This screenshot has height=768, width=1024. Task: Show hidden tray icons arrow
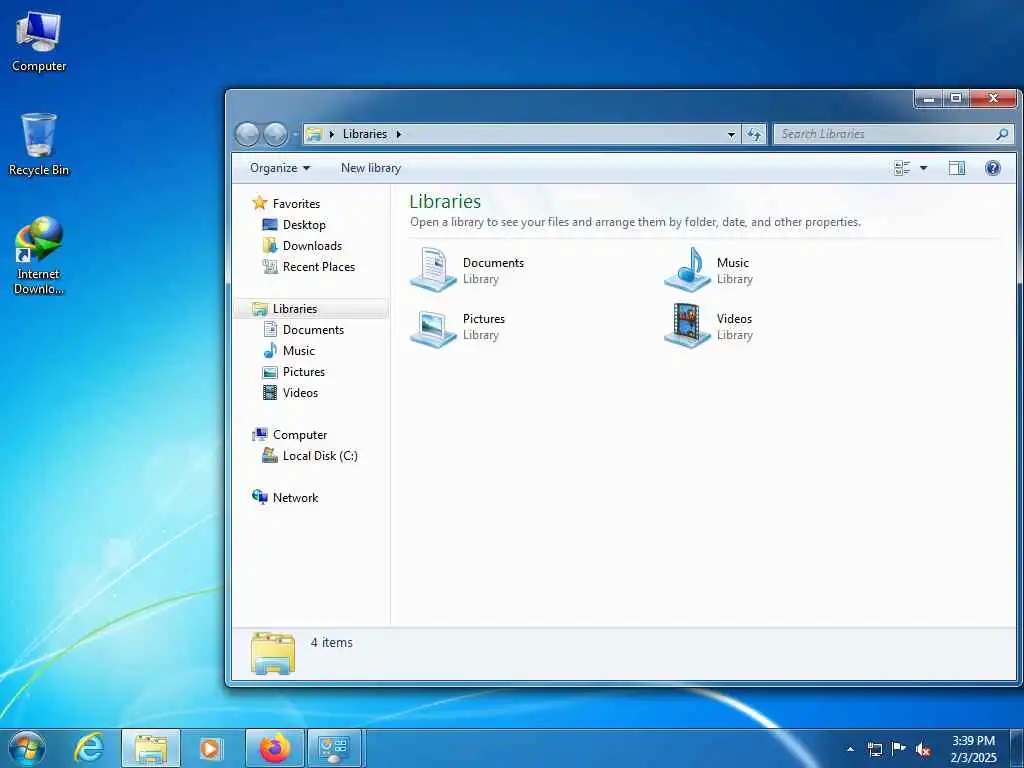[x=850, y=748]
